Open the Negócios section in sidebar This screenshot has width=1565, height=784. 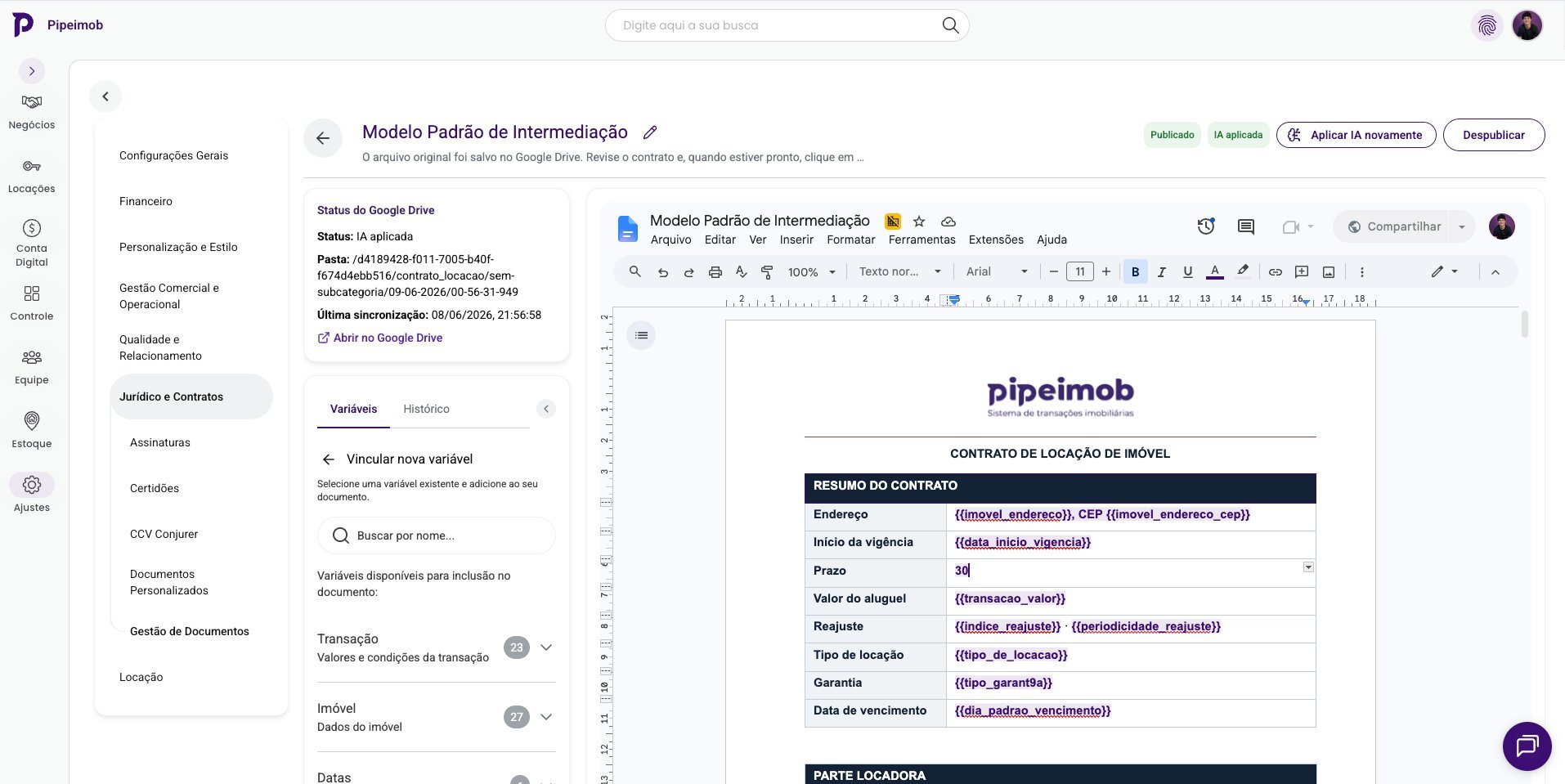click(x=31, y=112)
